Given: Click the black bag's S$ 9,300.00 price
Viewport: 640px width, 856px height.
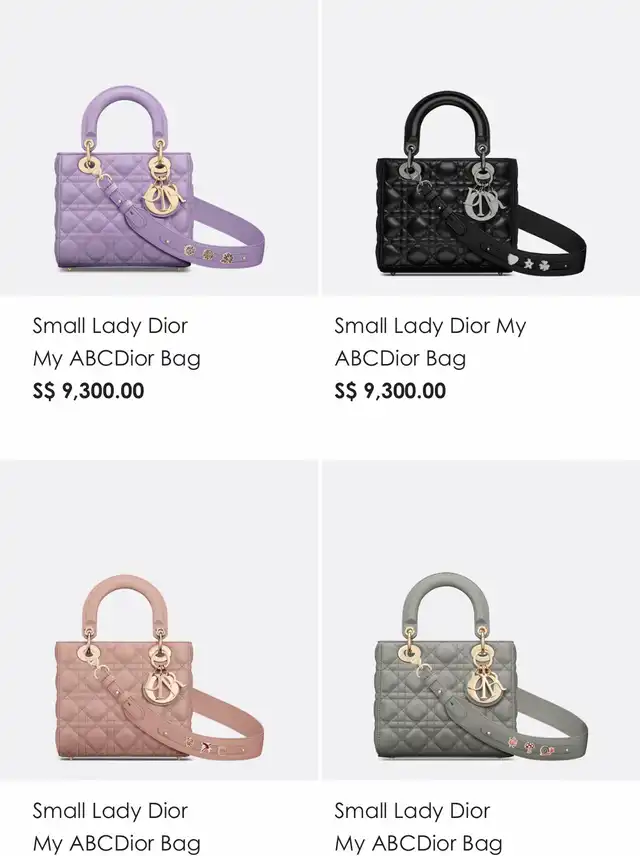Looking at the screenshot, I should pos(390,391).
